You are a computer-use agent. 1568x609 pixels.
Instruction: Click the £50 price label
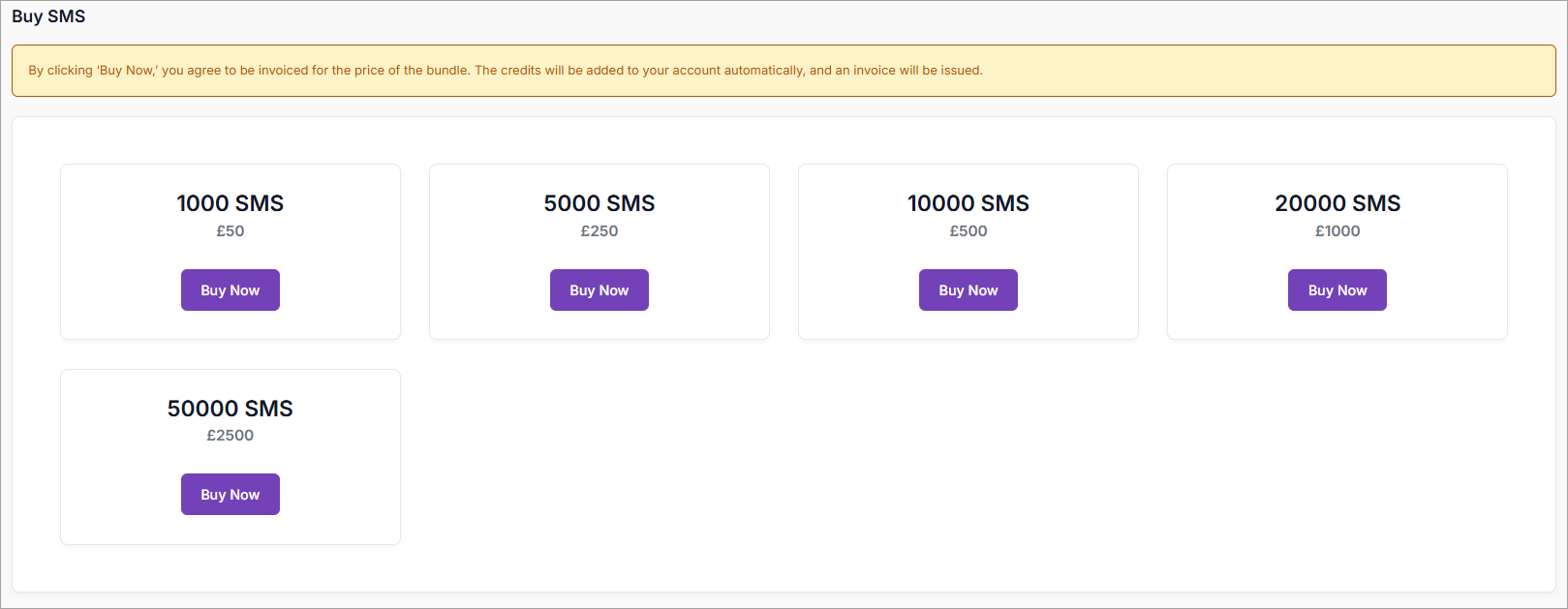pyautogui.click(x=230, y=231)
